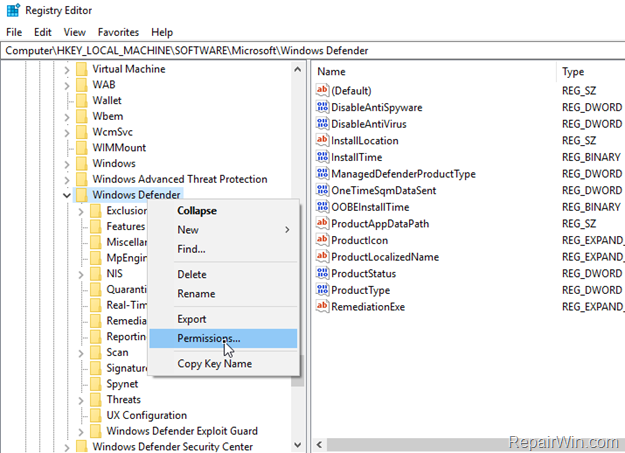This screenshot has width=625, height=453.
Task: Expand Windows Defender Exploit Guard key
Action: (x=81, y=432)
